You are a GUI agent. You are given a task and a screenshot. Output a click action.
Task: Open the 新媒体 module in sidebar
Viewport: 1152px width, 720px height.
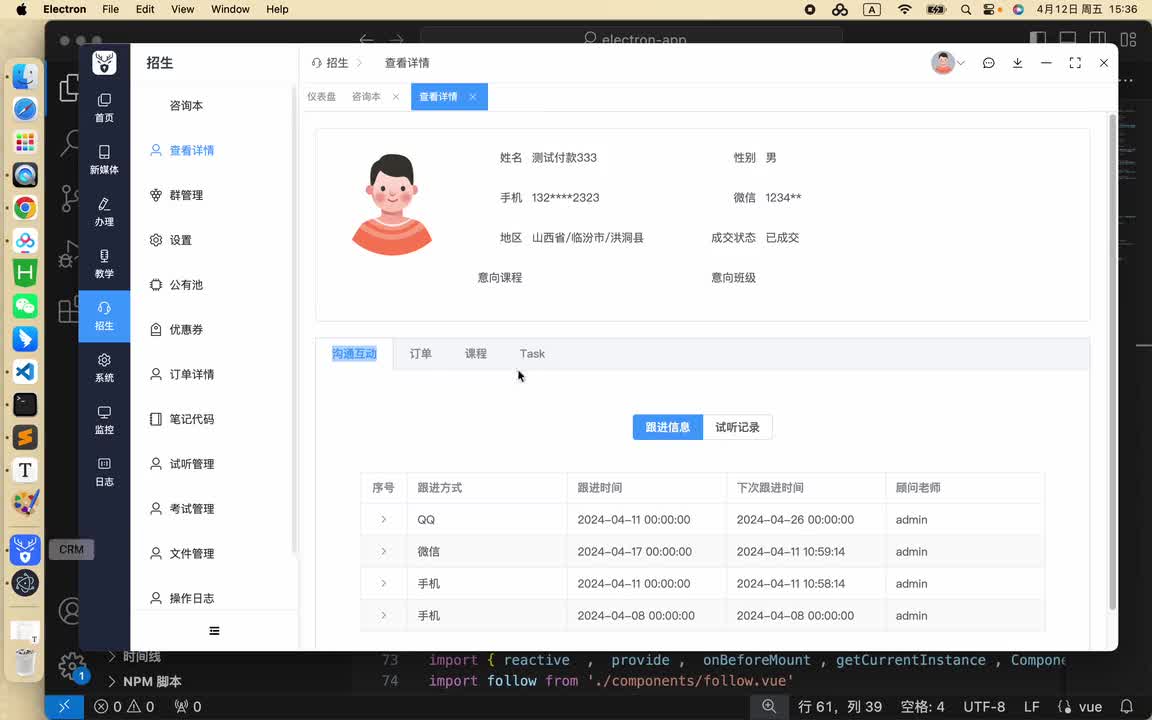click(104, 159)
